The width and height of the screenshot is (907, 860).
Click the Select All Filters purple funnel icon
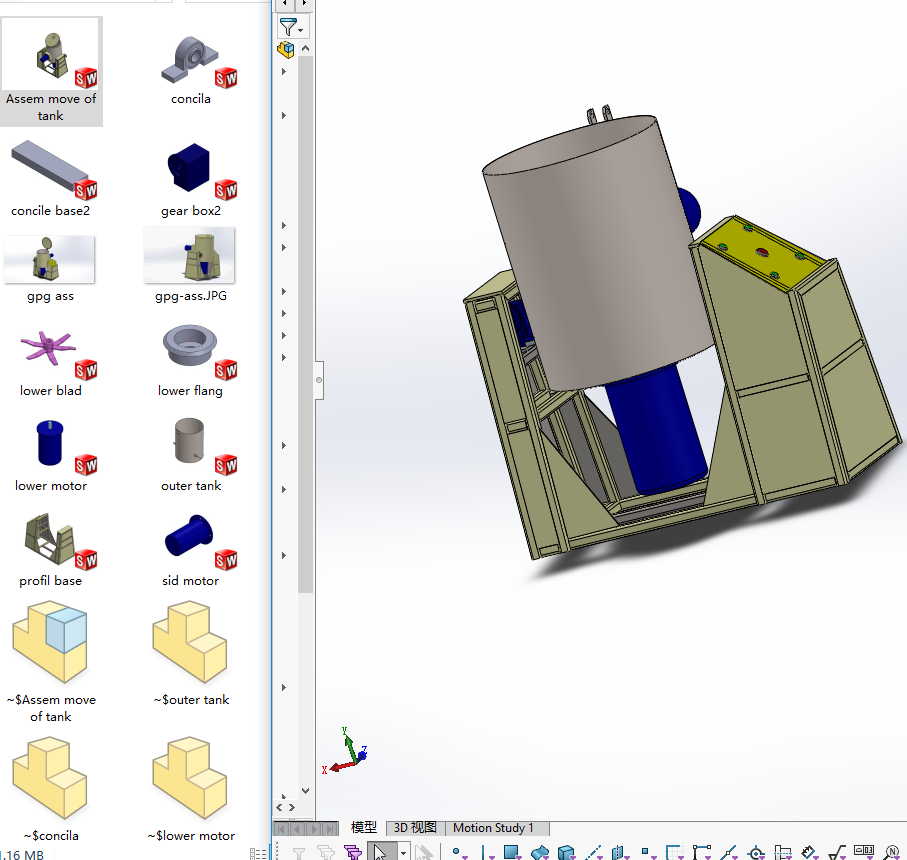pyautogui.click(x=352, y=852)
